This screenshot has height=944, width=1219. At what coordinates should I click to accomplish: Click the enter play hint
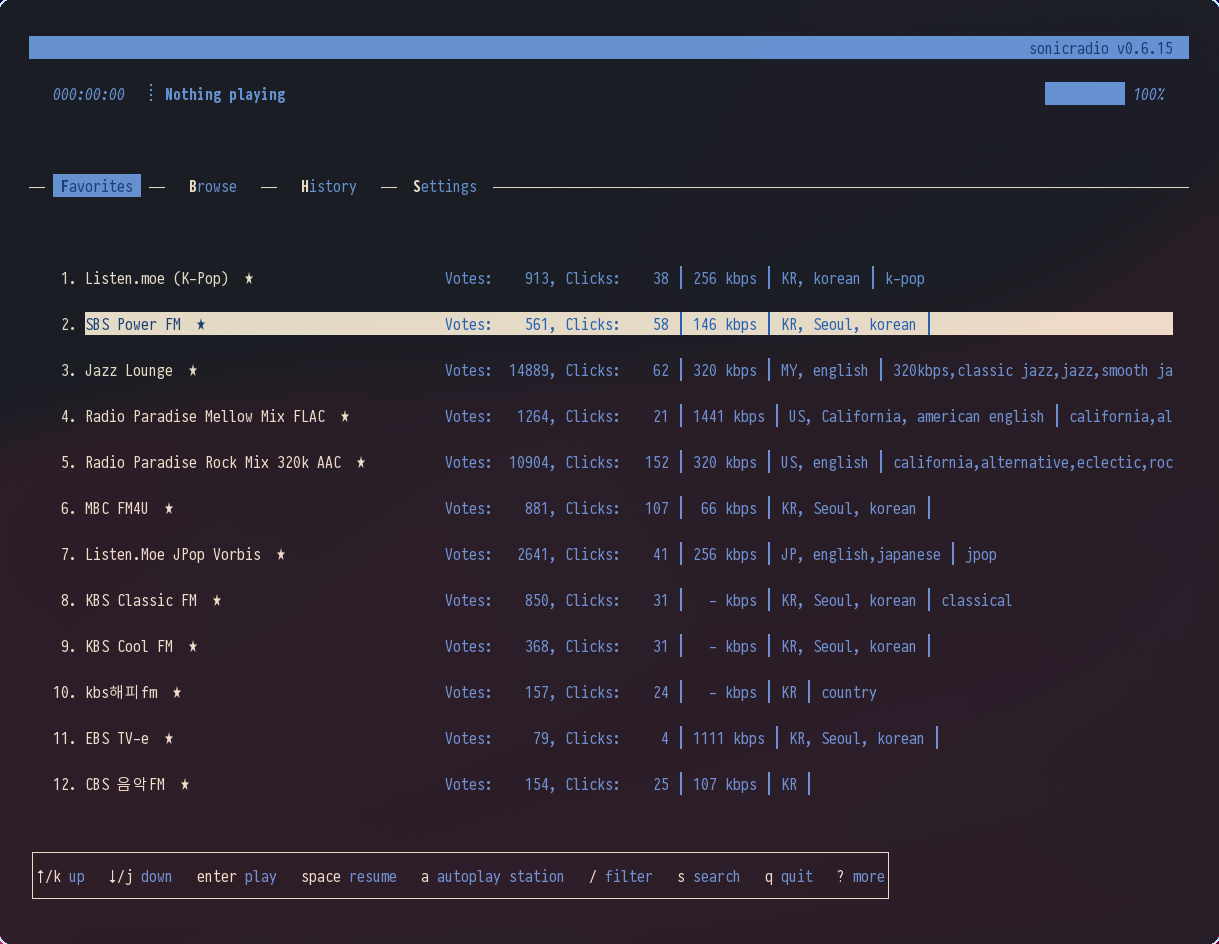coord(237,876)
